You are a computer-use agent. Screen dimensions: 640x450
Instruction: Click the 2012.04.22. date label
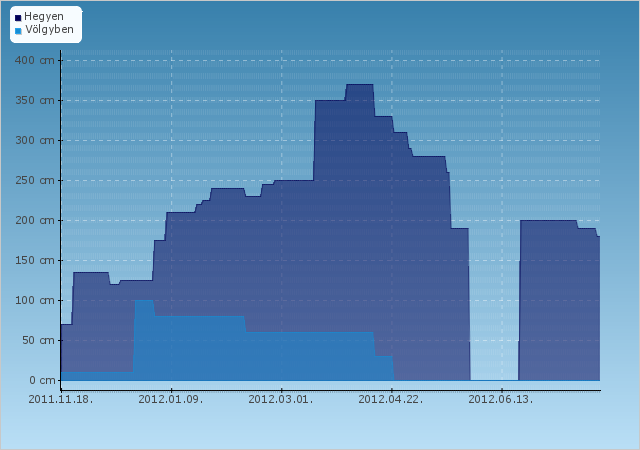point(391,399)
